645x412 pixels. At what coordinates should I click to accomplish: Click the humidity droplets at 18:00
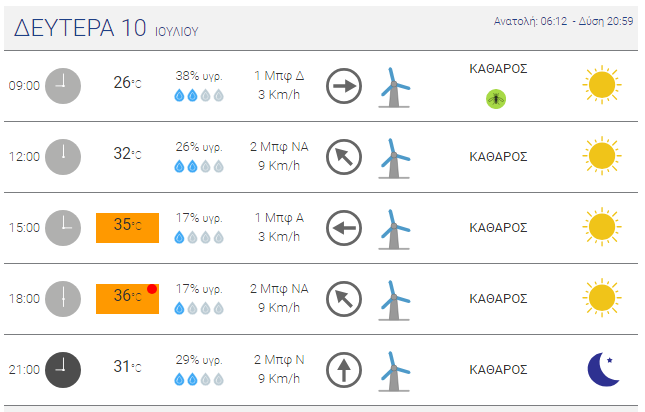coord(199,308)
